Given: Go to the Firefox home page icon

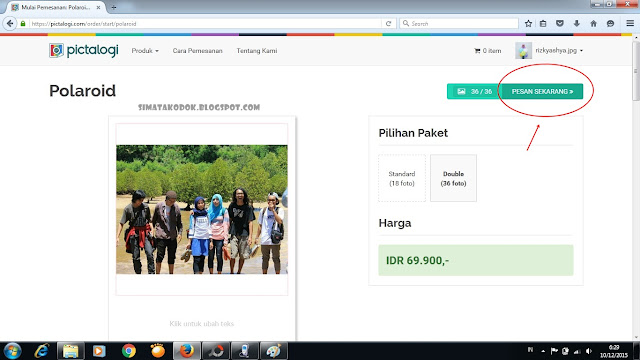Looking at the screenshot, I should 593,24.
